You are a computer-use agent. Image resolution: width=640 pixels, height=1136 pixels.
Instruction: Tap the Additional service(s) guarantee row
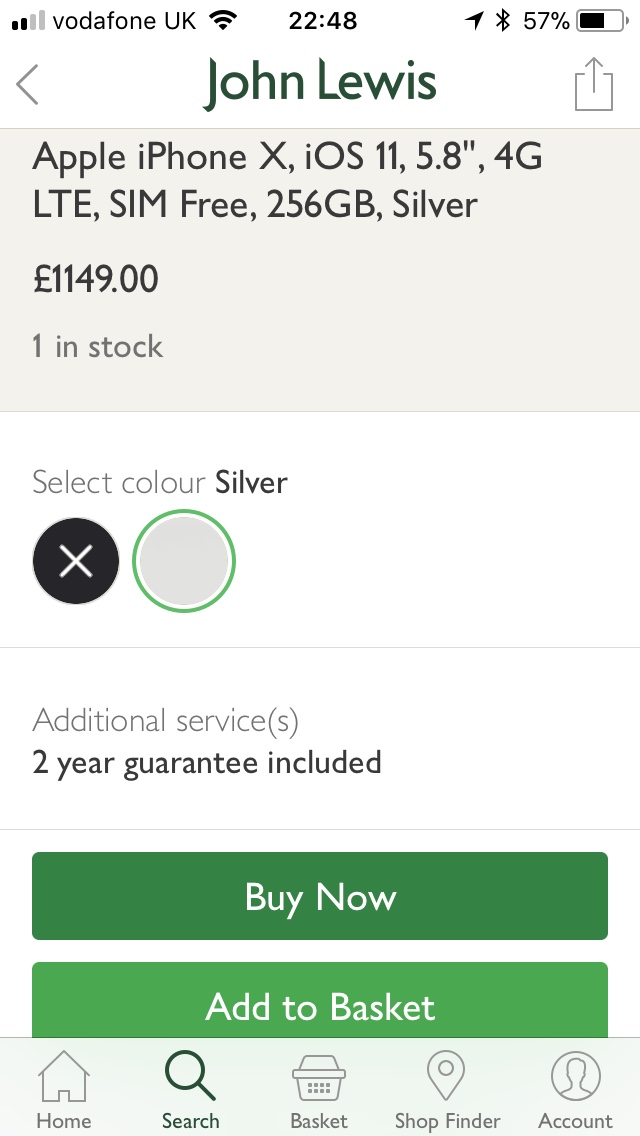207,742
